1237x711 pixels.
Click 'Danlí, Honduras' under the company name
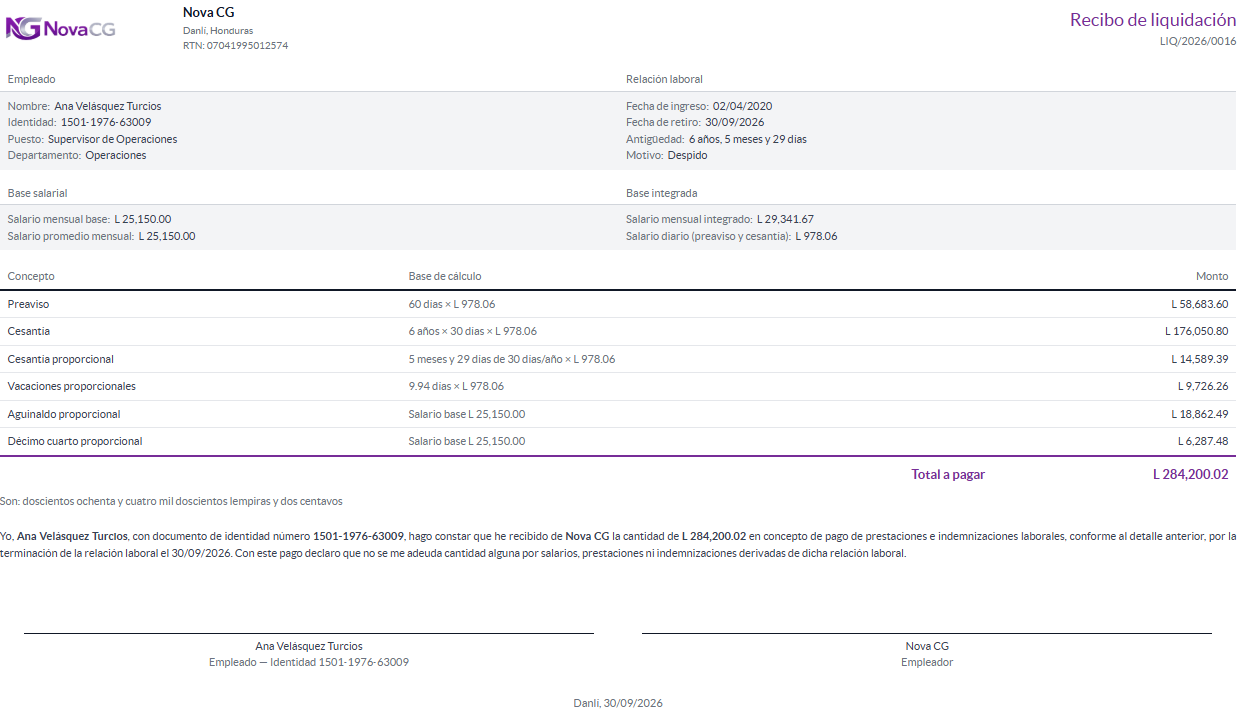218,30
